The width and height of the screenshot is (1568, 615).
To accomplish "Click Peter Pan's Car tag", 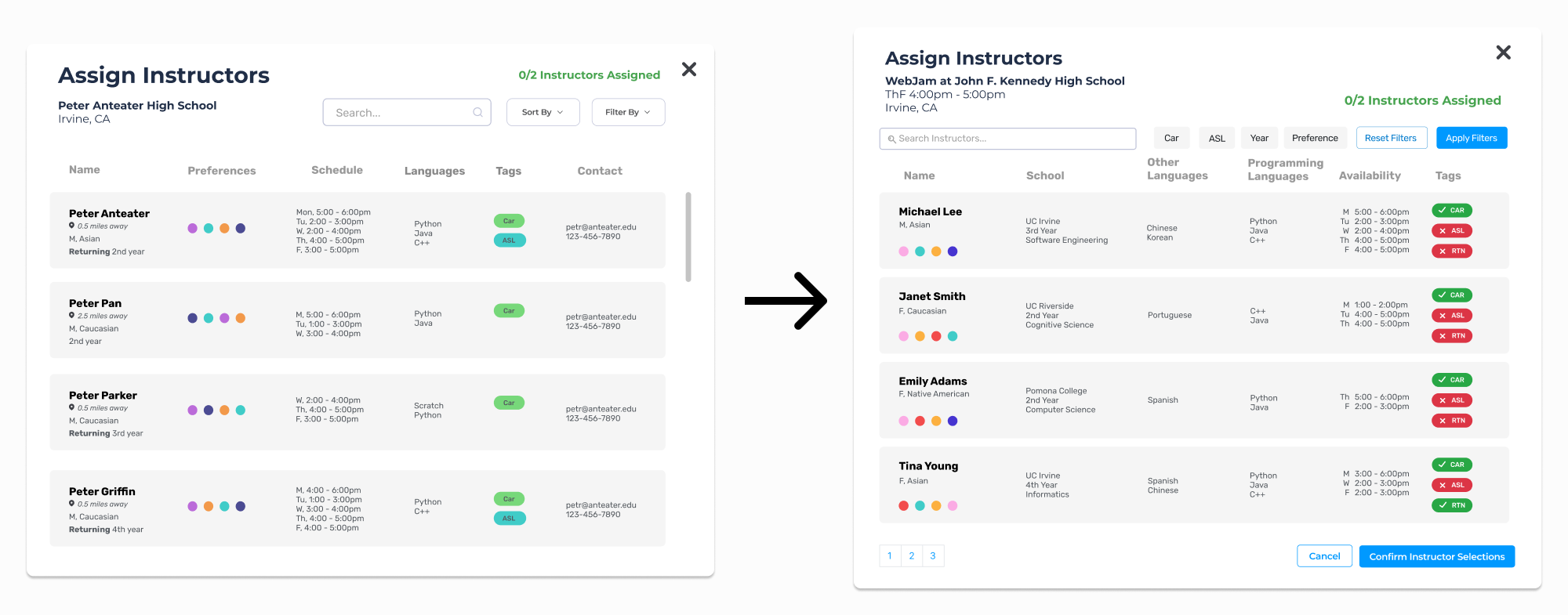I will 509,311.
